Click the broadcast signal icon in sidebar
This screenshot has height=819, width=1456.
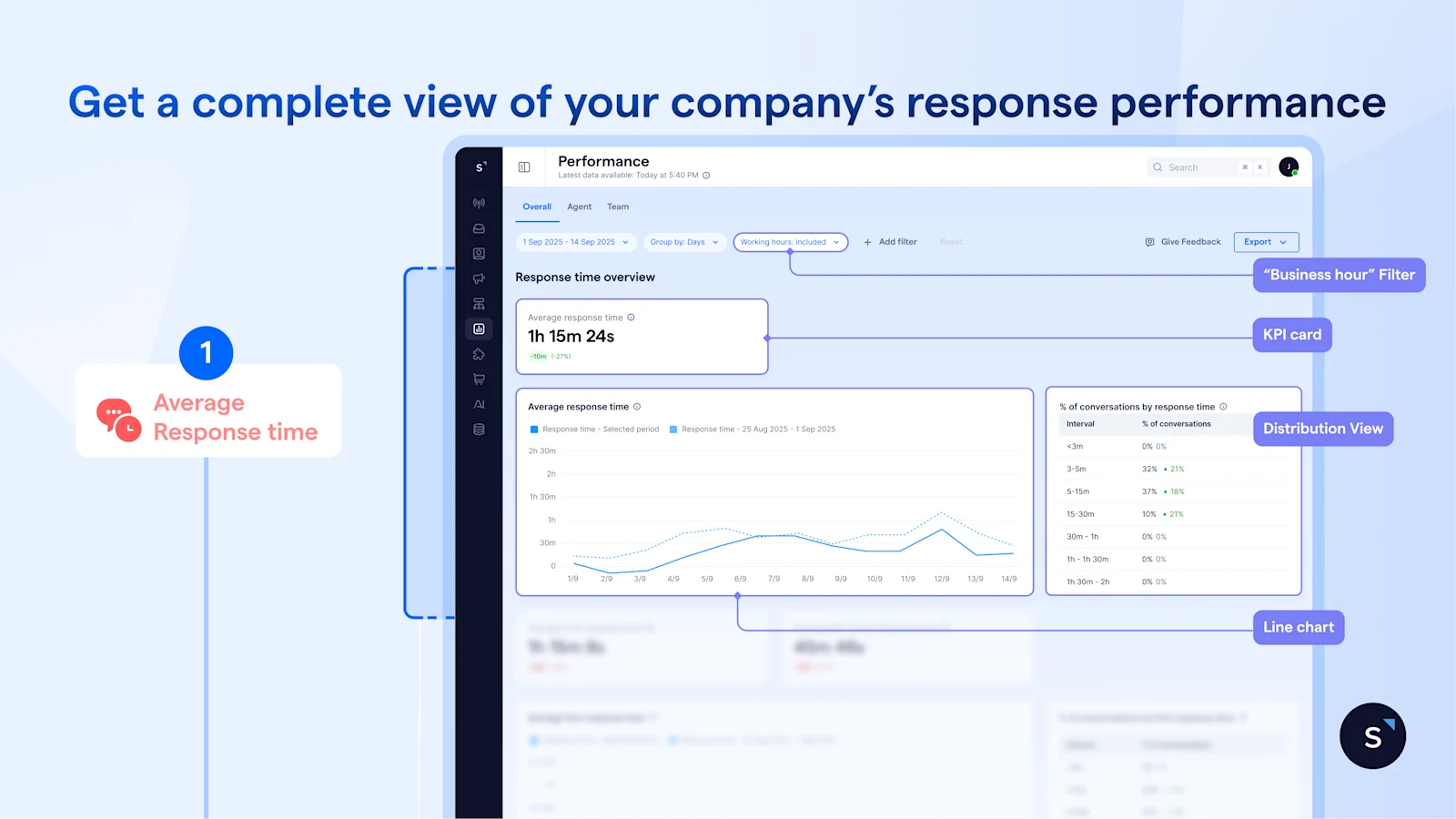pyautogui.click(x=480, y=205)
